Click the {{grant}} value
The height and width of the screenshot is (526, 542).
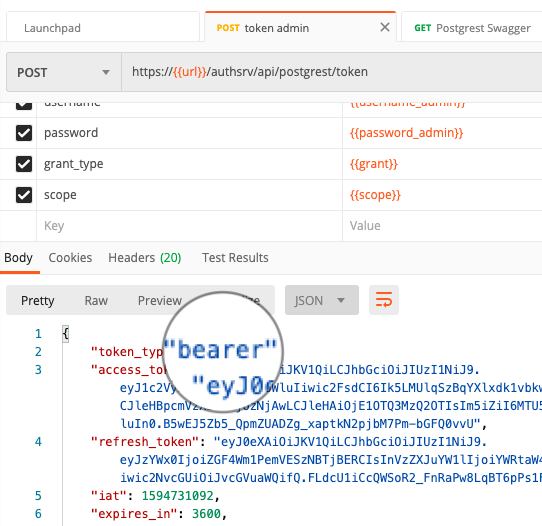(x=374, y=164)
